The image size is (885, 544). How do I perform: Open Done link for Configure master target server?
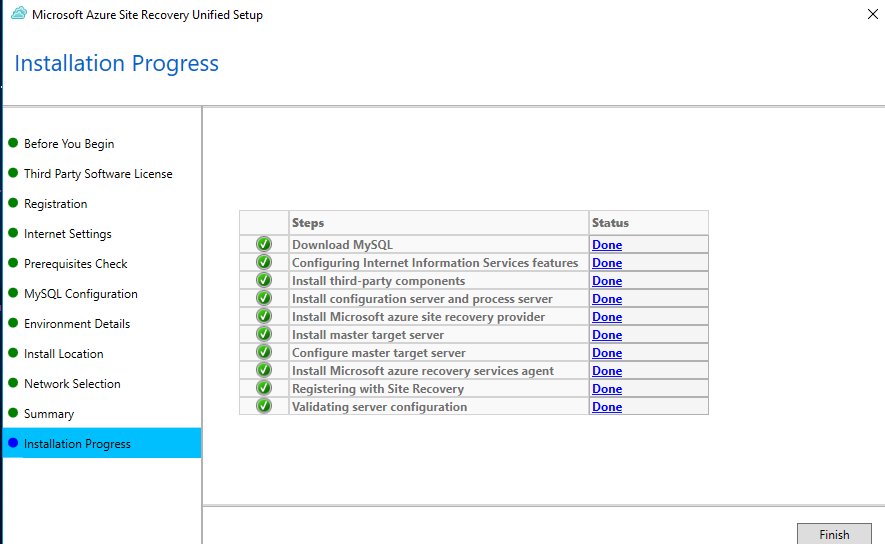pos(607,353)
